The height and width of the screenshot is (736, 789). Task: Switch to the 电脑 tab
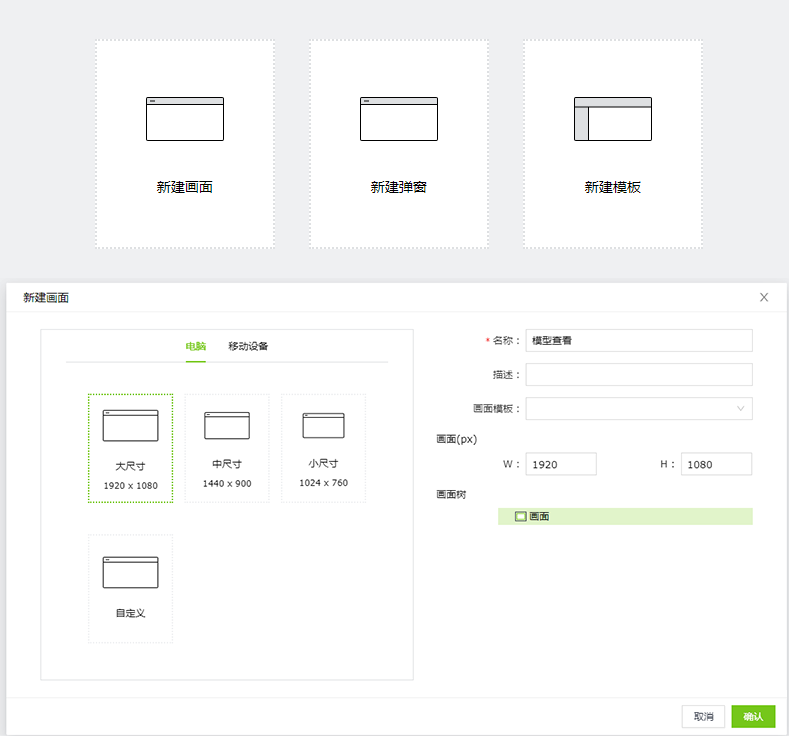pyautogui.click(x=195, y=346)
